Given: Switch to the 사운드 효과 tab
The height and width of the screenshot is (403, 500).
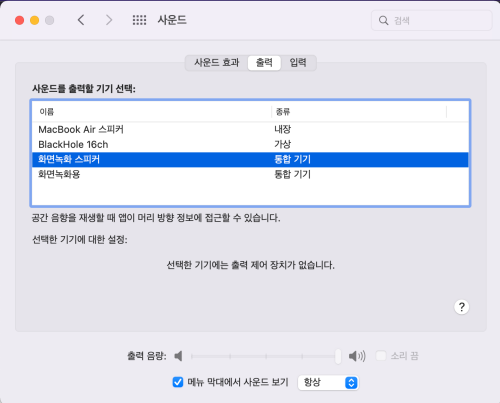Looking at the screenshot, I should pos(217,62).
